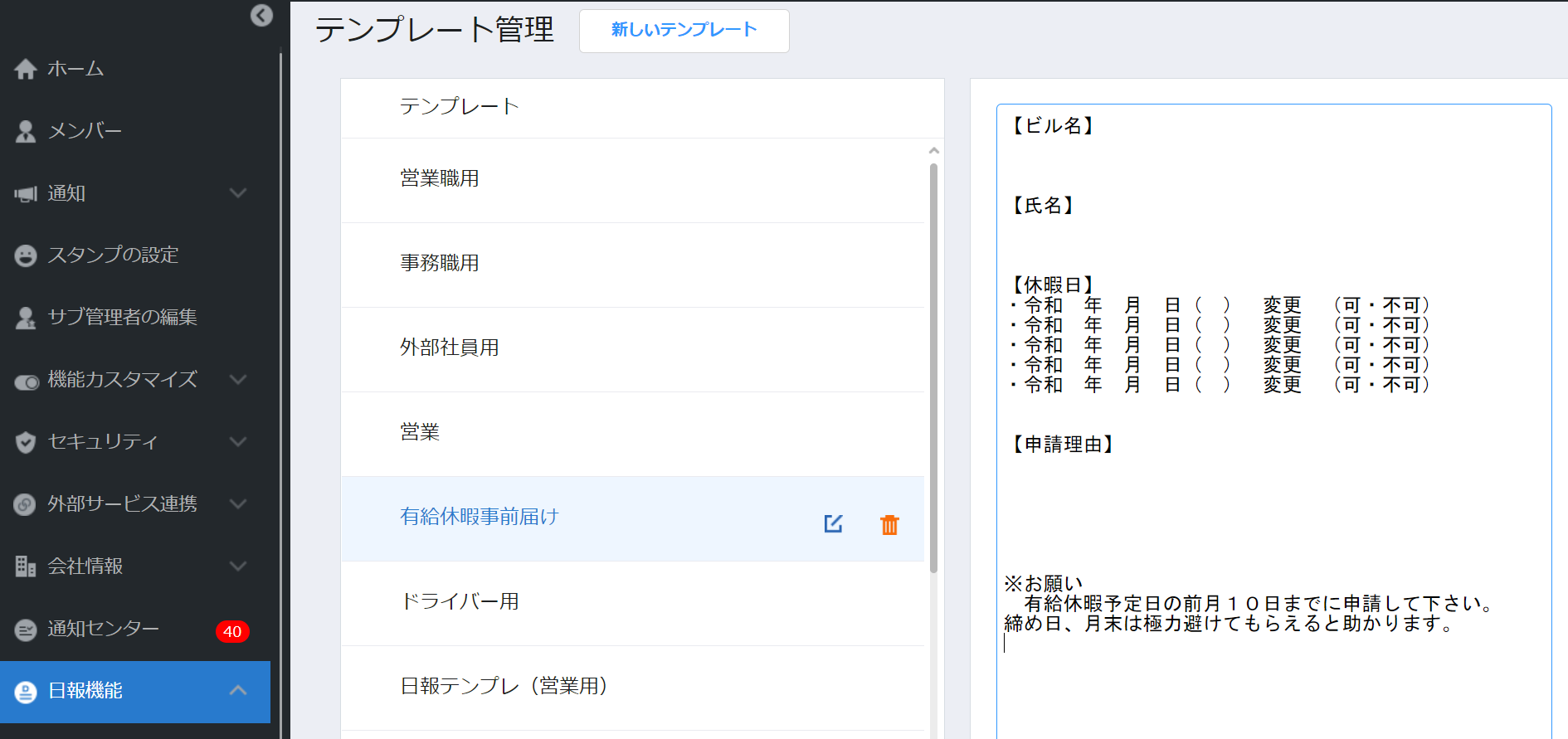The width and height of the screenshot is (1568, 739).
Task: Click the 会社情報 building icon
Action: click(x=26, y=566)
